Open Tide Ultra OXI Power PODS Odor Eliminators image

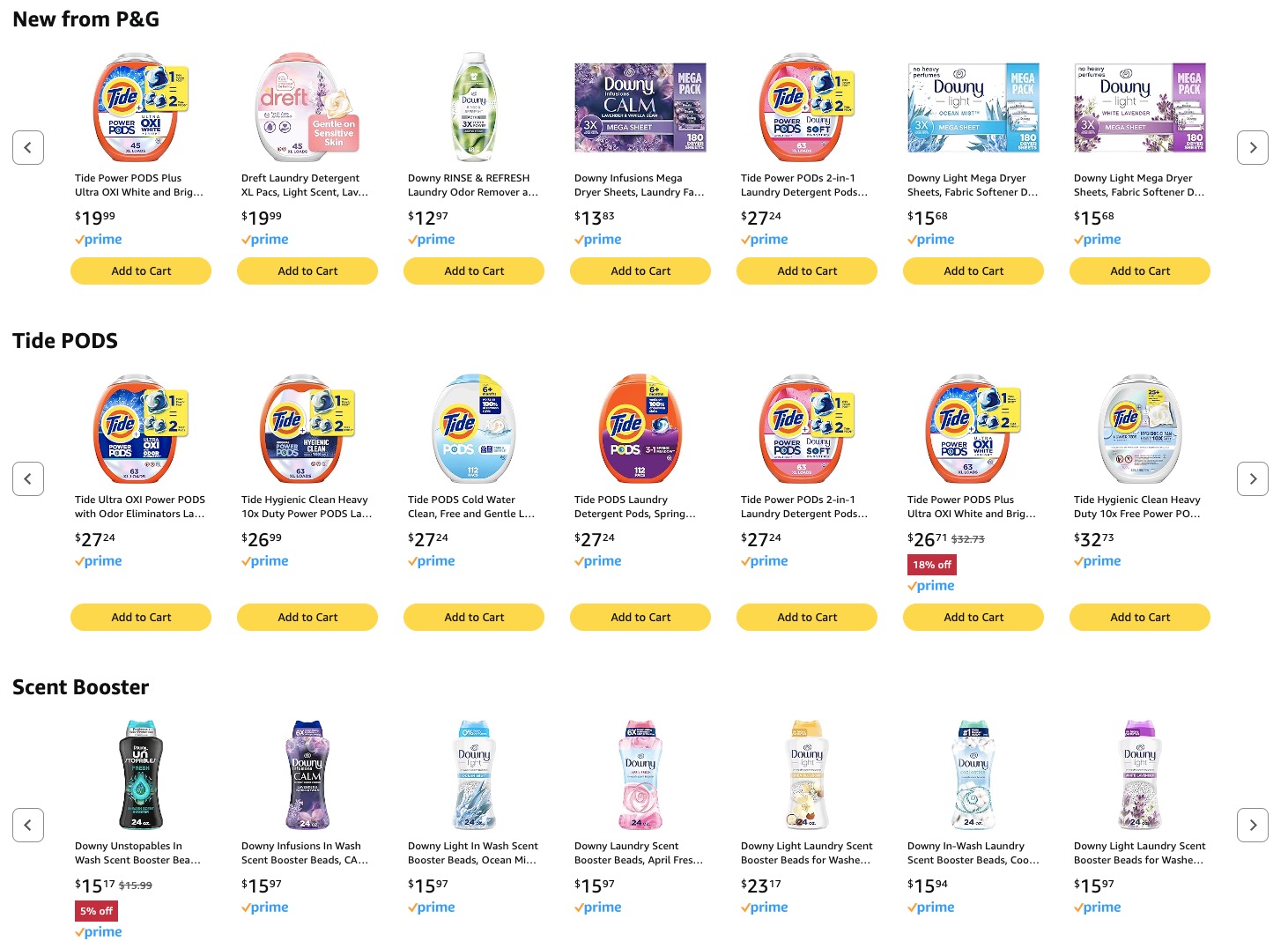pos(141,429)
